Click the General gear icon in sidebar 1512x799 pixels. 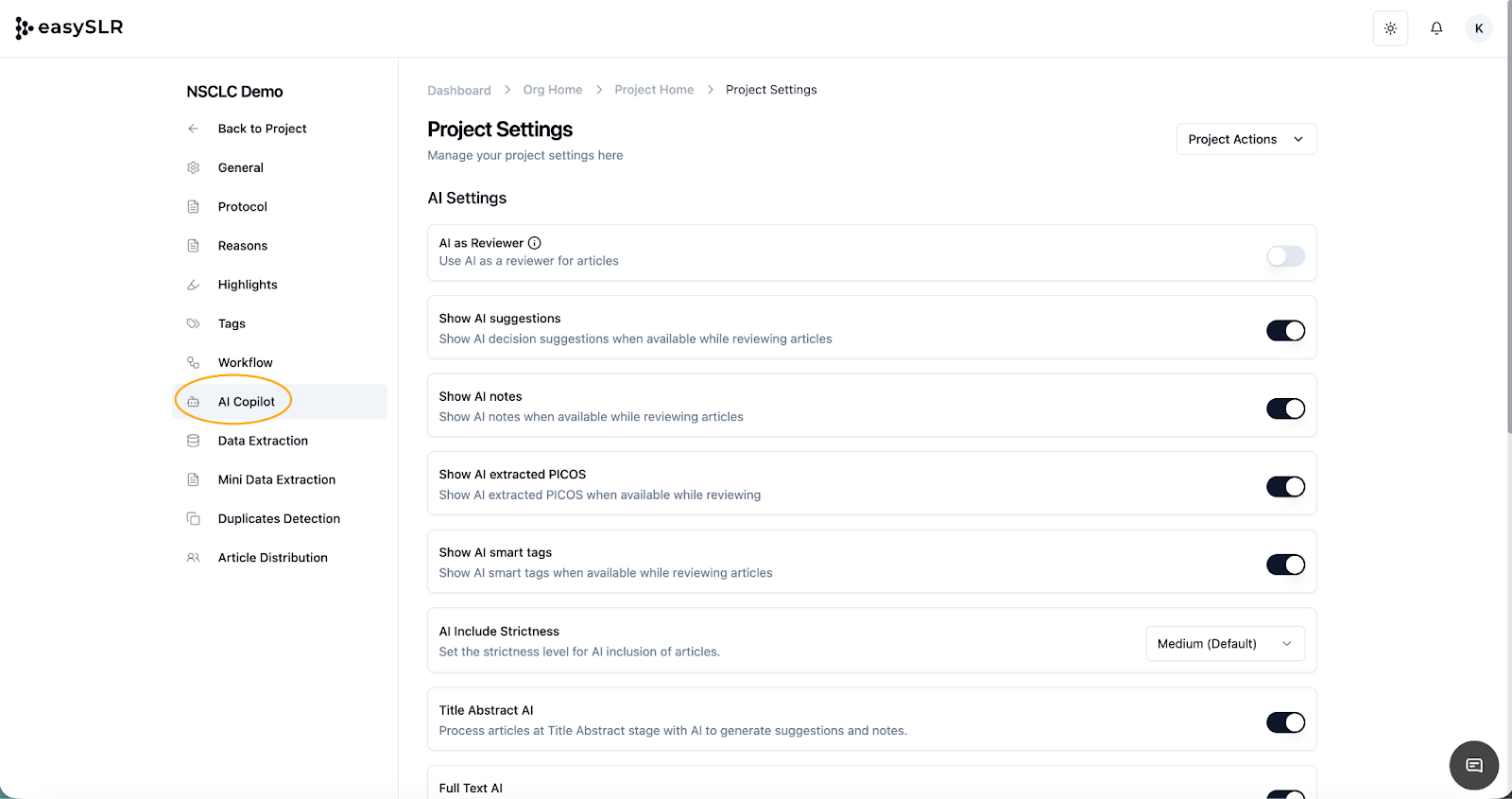click(193, 167)
